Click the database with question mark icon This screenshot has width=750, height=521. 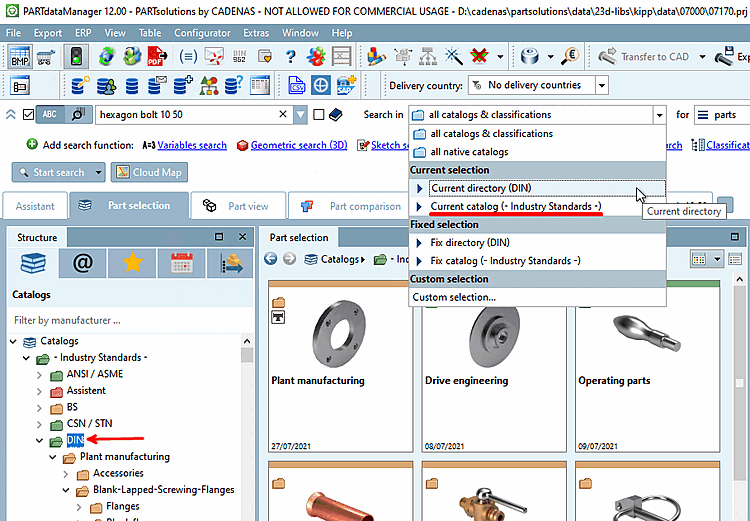coord(234,85)
